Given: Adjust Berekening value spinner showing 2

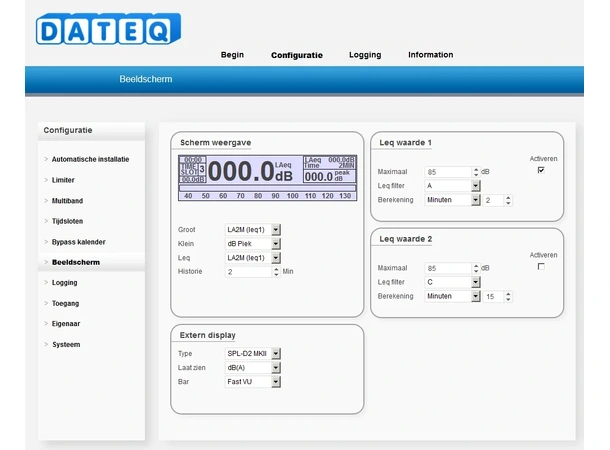Looking at the screenshot, I should [x=508, y=200].
